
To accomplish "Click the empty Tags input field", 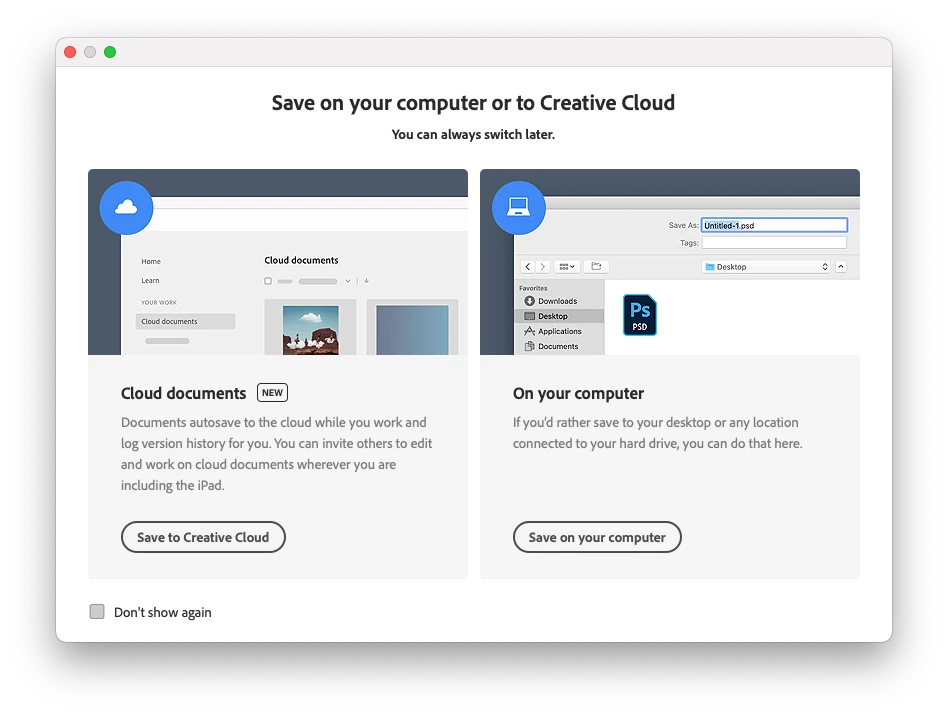I will (774, 242).
